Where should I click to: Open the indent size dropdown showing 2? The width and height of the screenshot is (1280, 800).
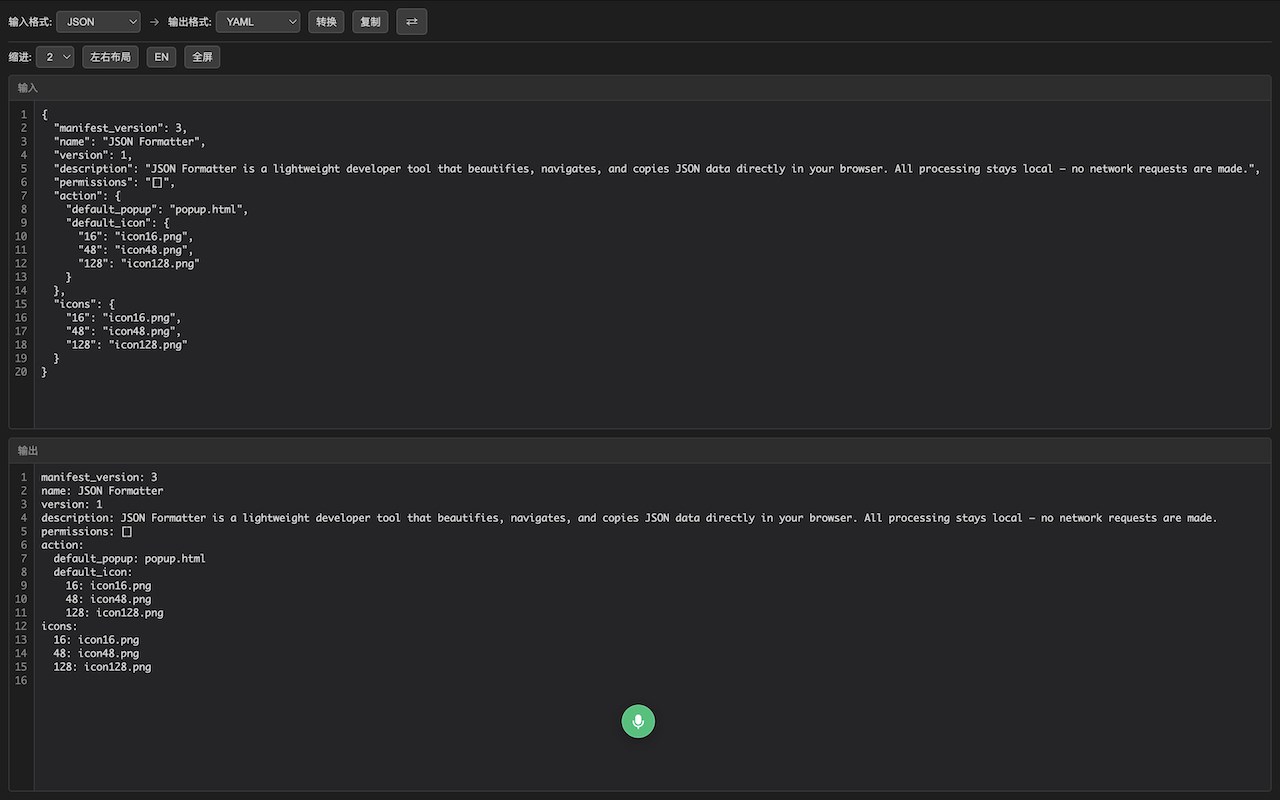point(55,57)
